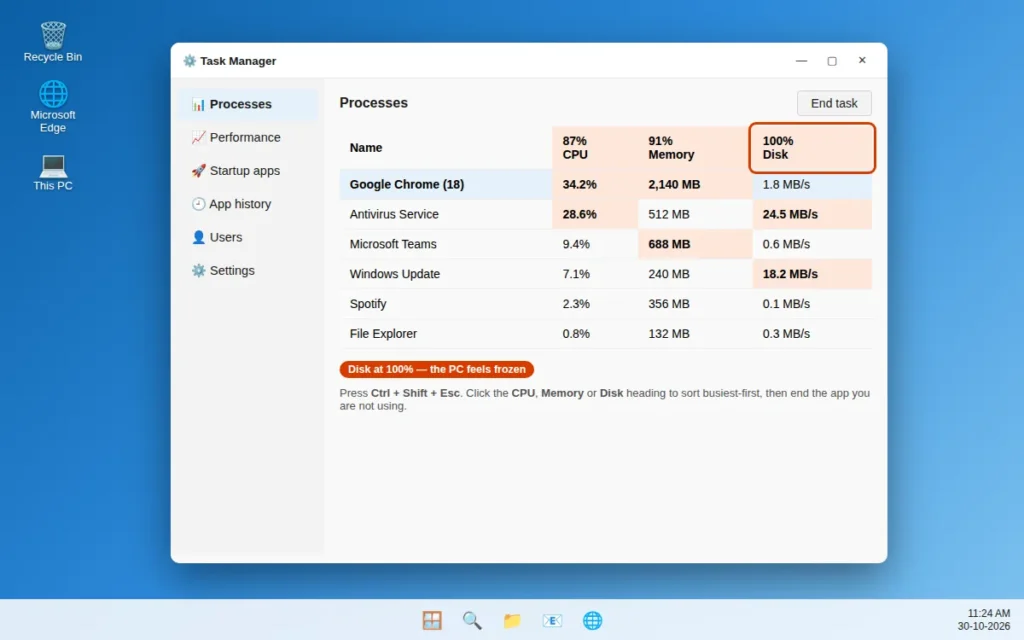This screenshot has height=640, width=1024.
Task: Open the This PC desktop icon
Action: (x=53, y=172)
